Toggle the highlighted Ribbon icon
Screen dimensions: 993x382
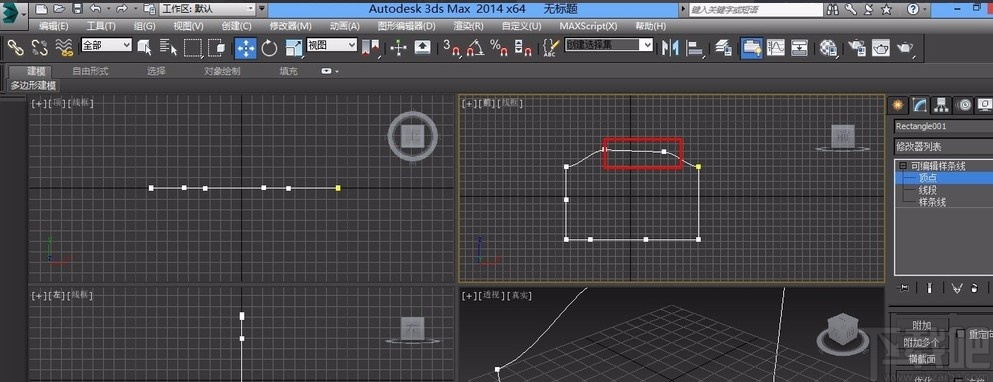751,48
